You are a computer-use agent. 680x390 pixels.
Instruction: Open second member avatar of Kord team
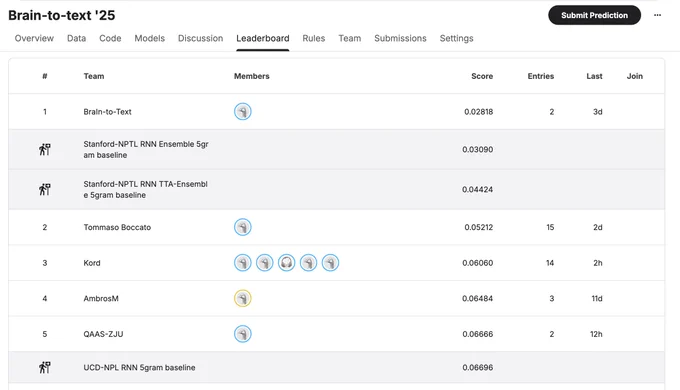[x=265, y=262]
